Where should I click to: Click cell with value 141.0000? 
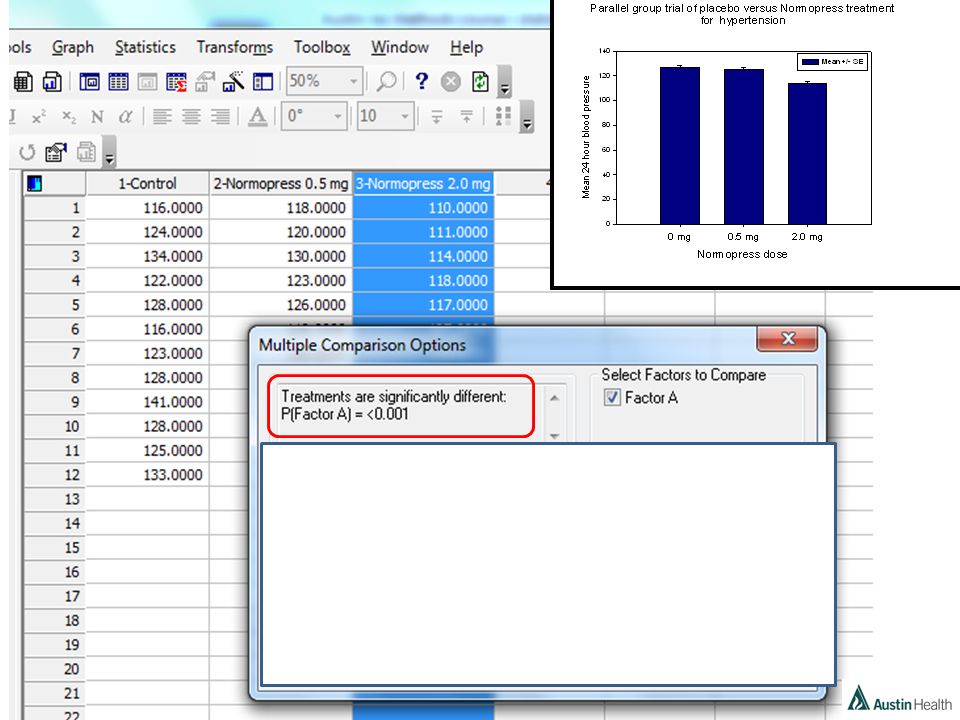coord(147,402)
